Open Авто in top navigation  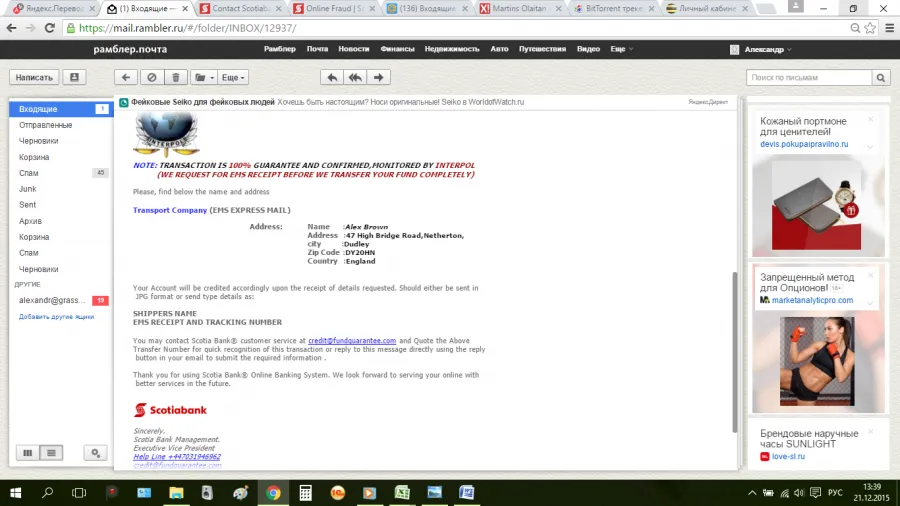point(499,49)
